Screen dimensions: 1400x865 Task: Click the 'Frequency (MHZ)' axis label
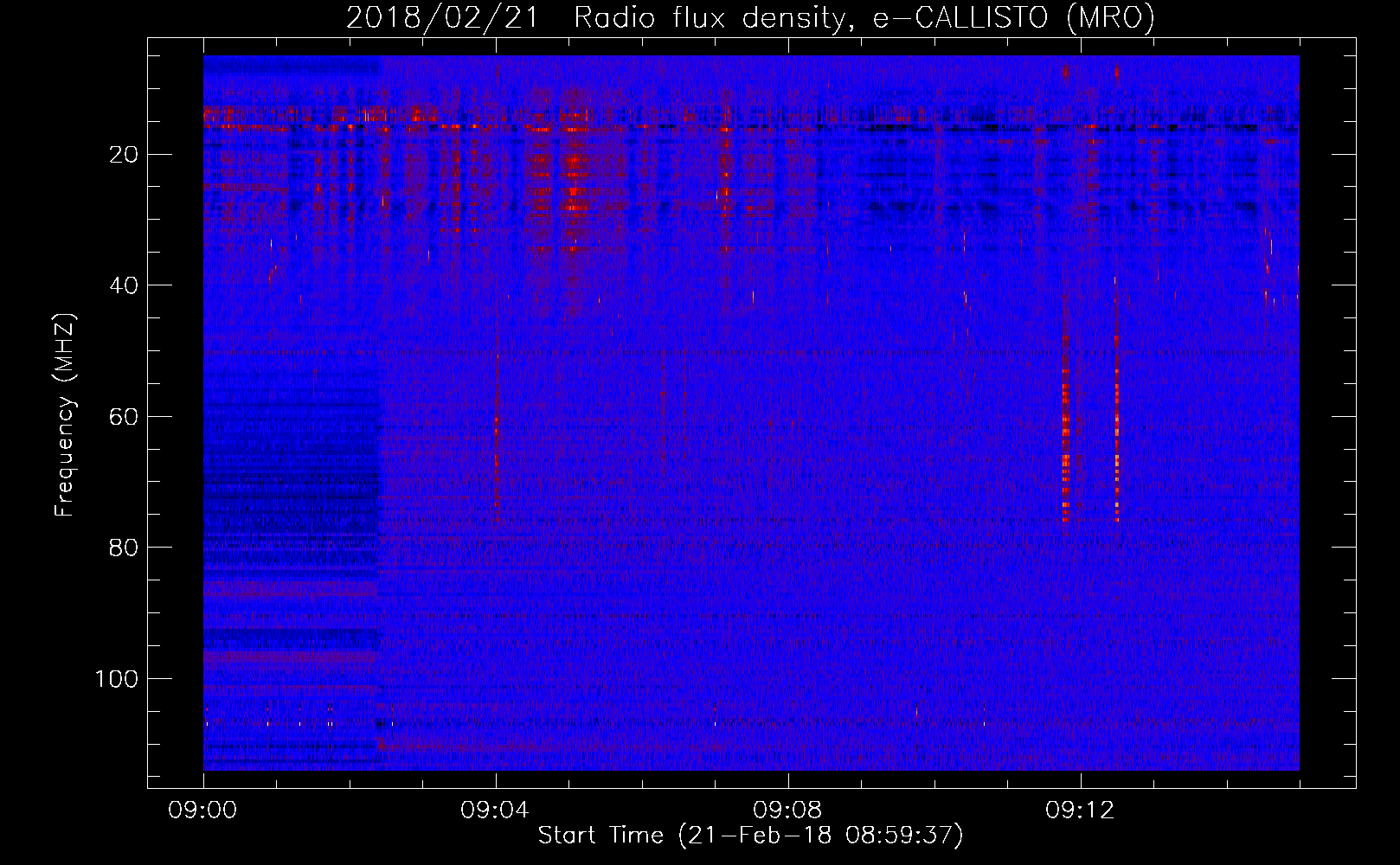(x=65, y=415)
